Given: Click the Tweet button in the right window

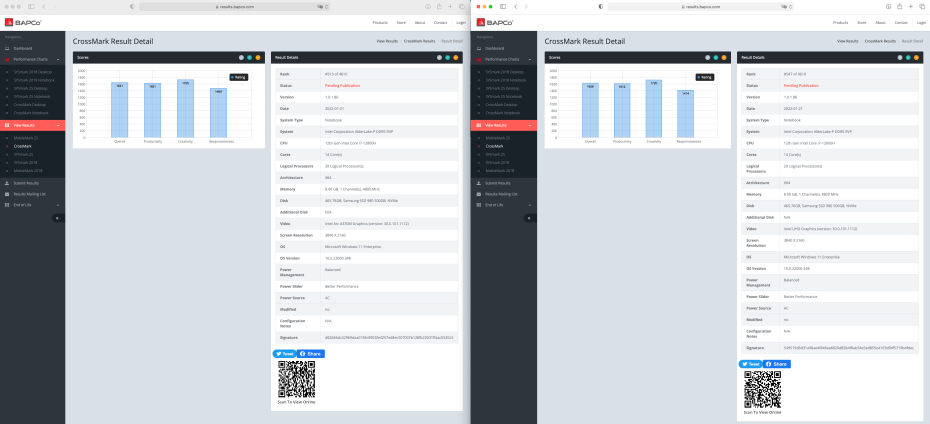Looking at the screenshot, I should point(750,364).
